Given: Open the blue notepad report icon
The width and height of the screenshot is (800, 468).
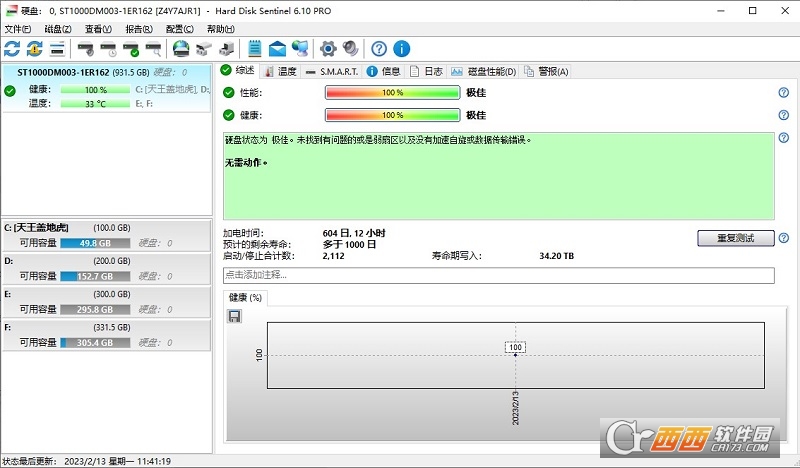Looking at the screenshot, I should click(255, 49).
